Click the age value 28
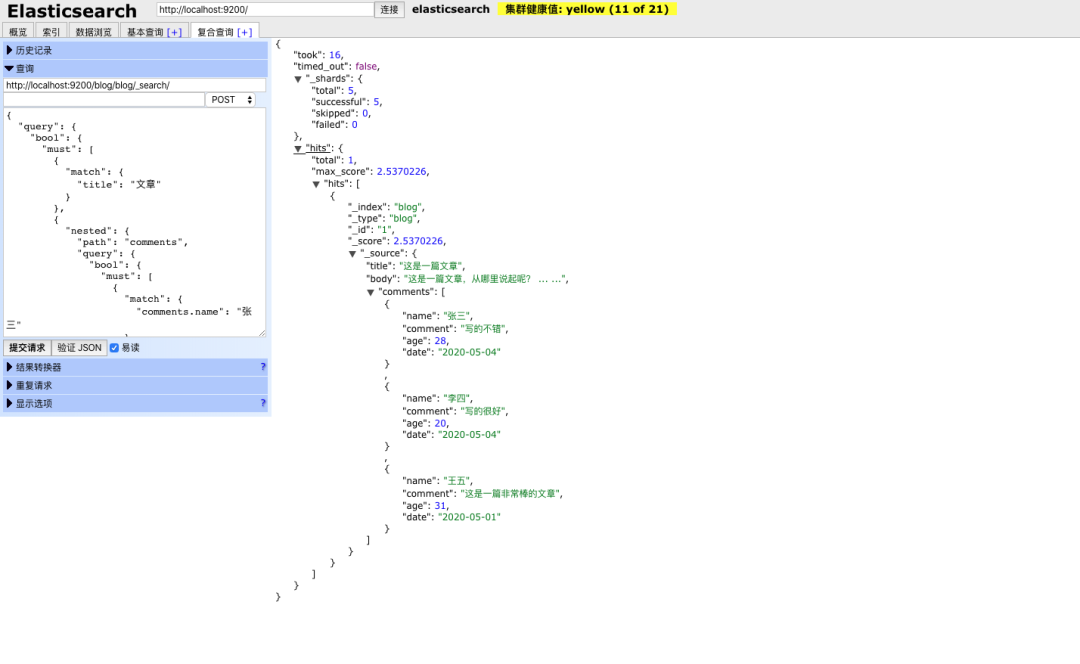 tap(440, 340)
